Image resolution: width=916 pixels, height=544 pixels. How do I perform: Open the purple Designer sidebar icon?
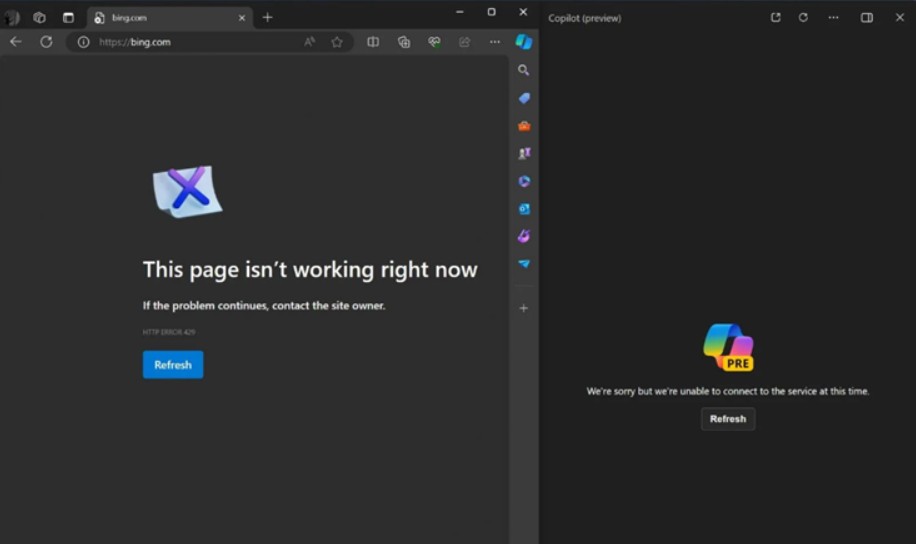(x=523, y=237)
